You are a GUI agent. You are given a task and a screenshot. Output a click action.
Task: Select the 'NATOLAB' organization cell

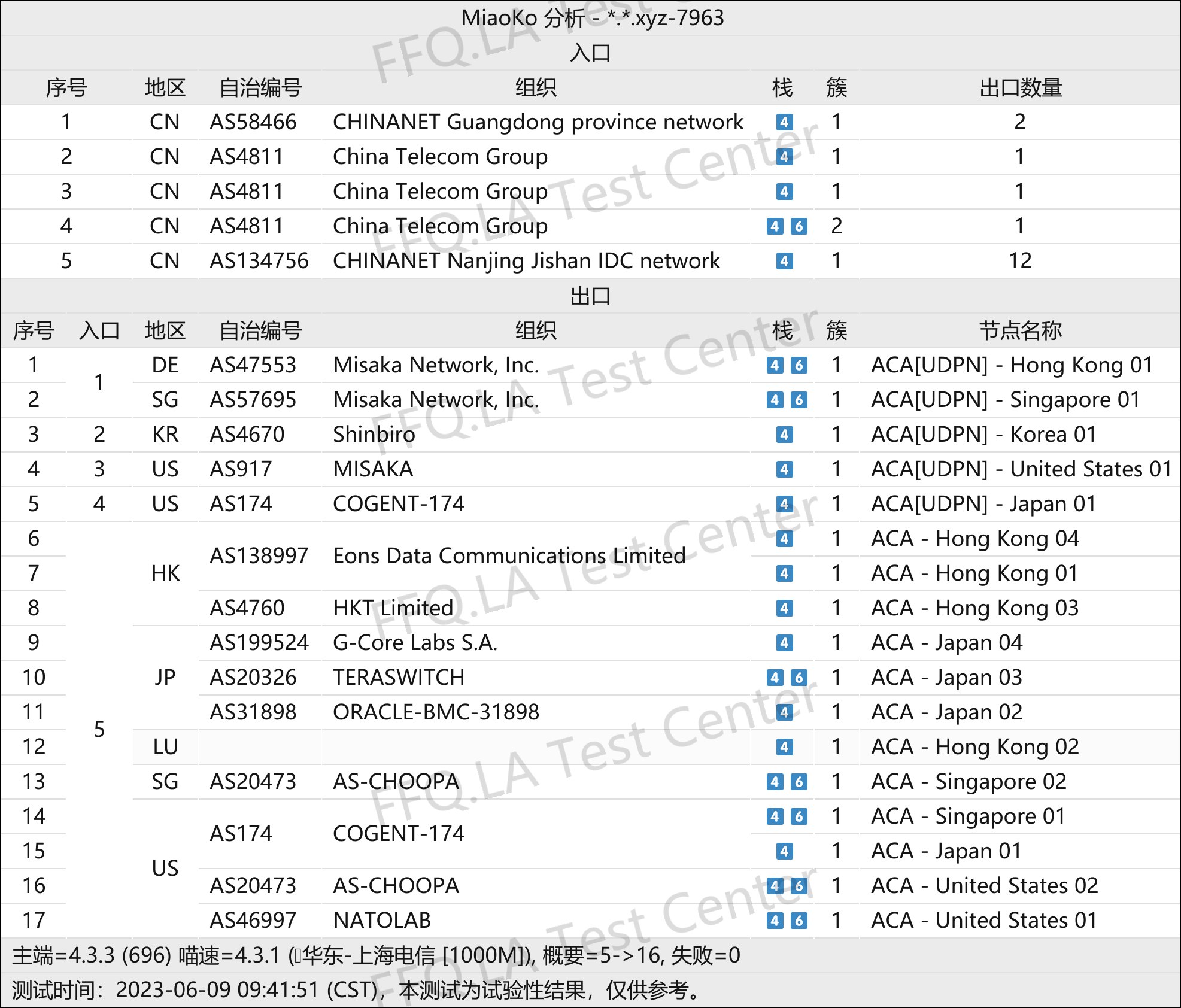[x=382, y=921]
